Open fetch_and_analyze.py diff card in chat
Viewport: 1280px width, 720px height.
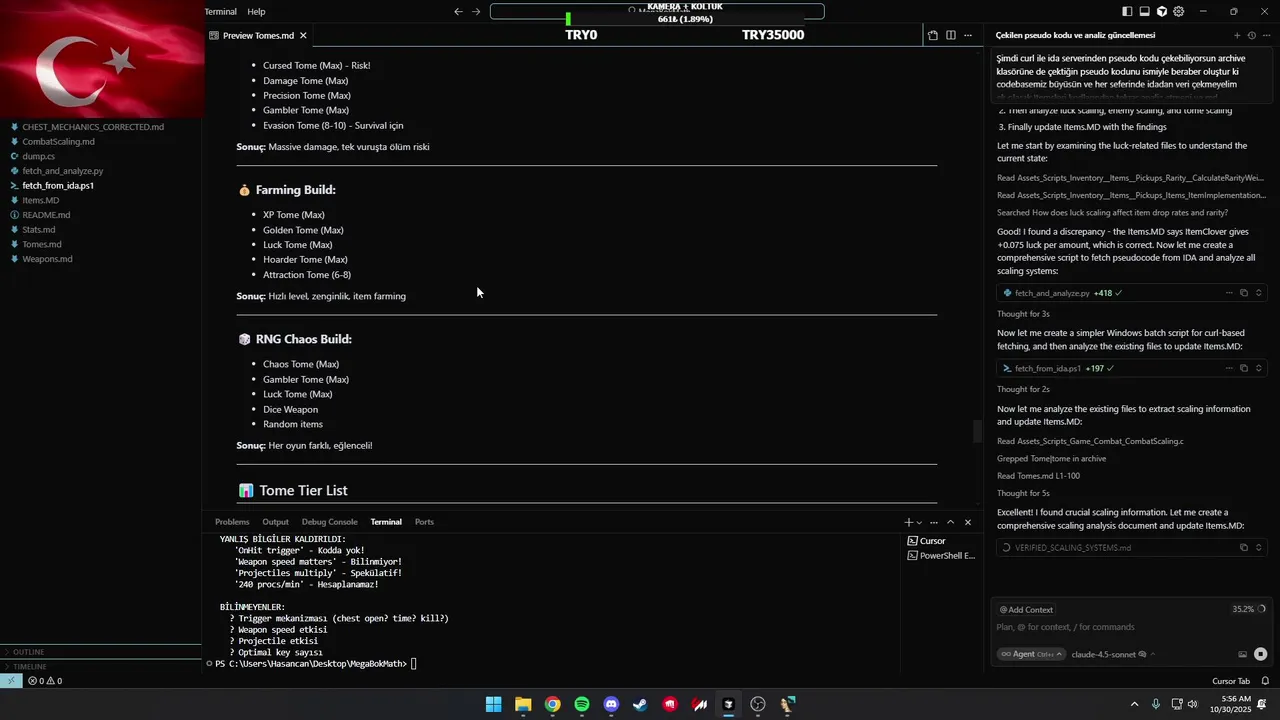1132,293
